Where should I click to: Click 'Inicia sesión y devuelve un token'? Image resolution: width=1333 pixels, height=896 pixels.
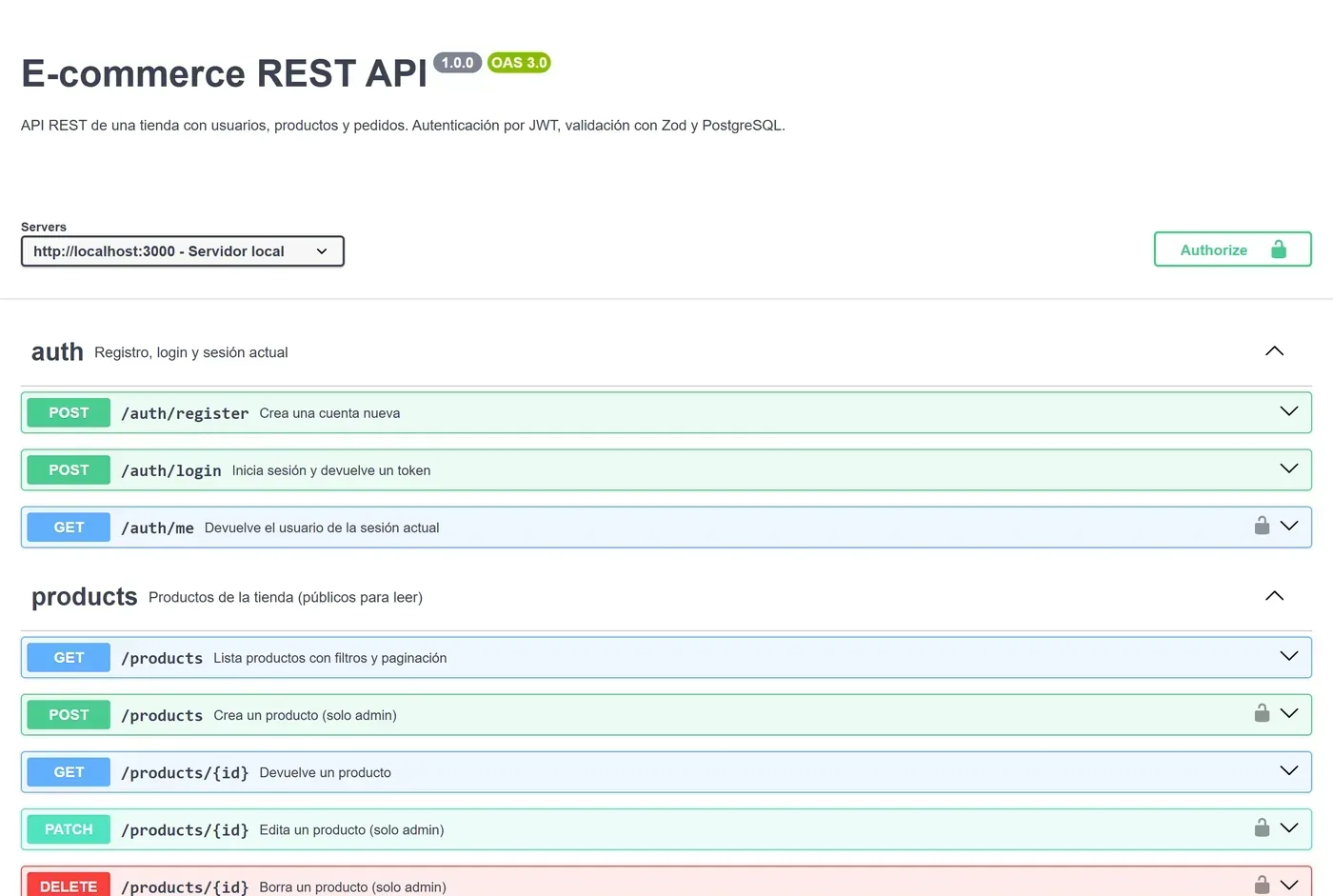point(331,470)
